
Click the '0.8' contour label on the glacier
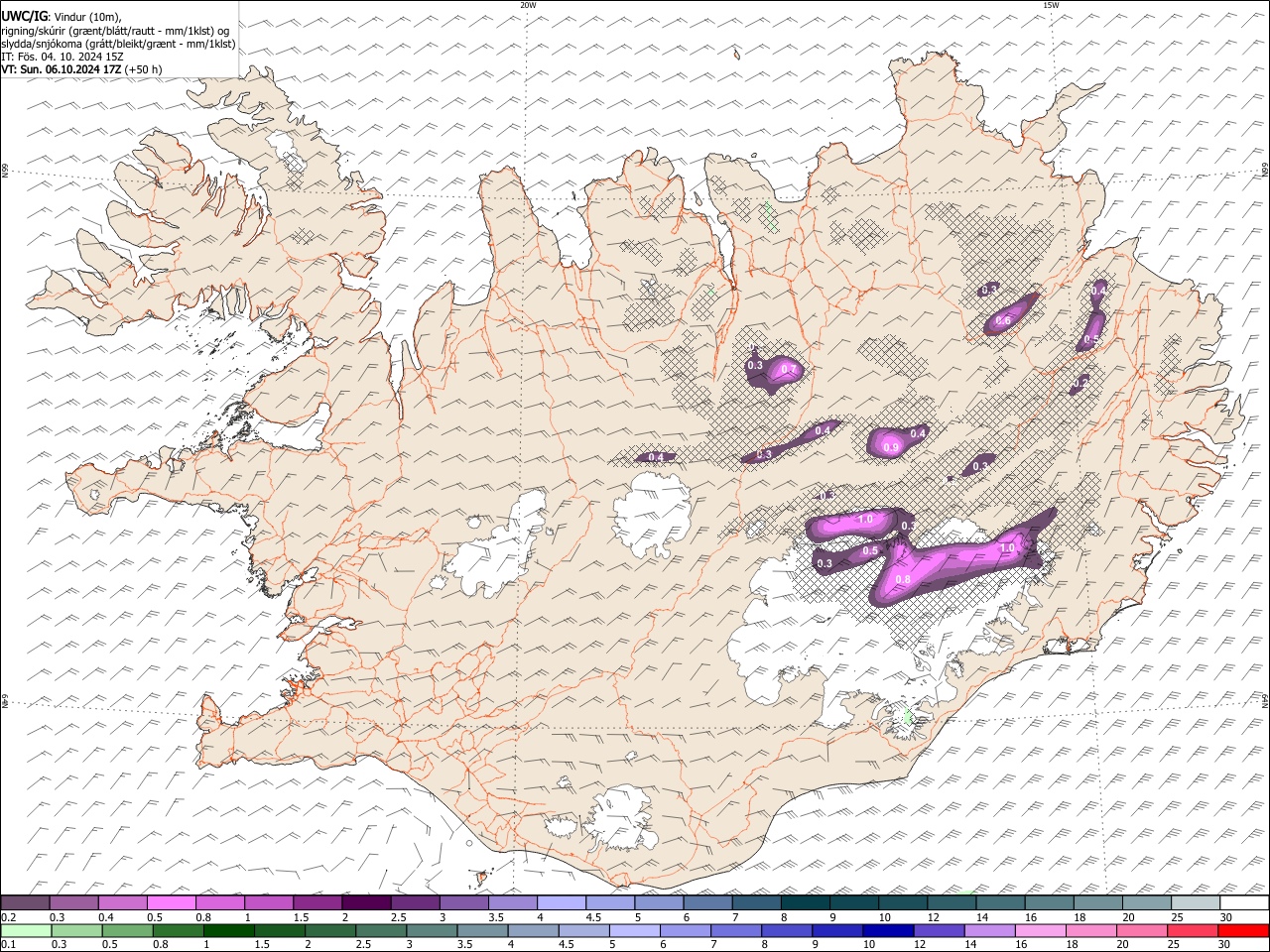point(903,580)
